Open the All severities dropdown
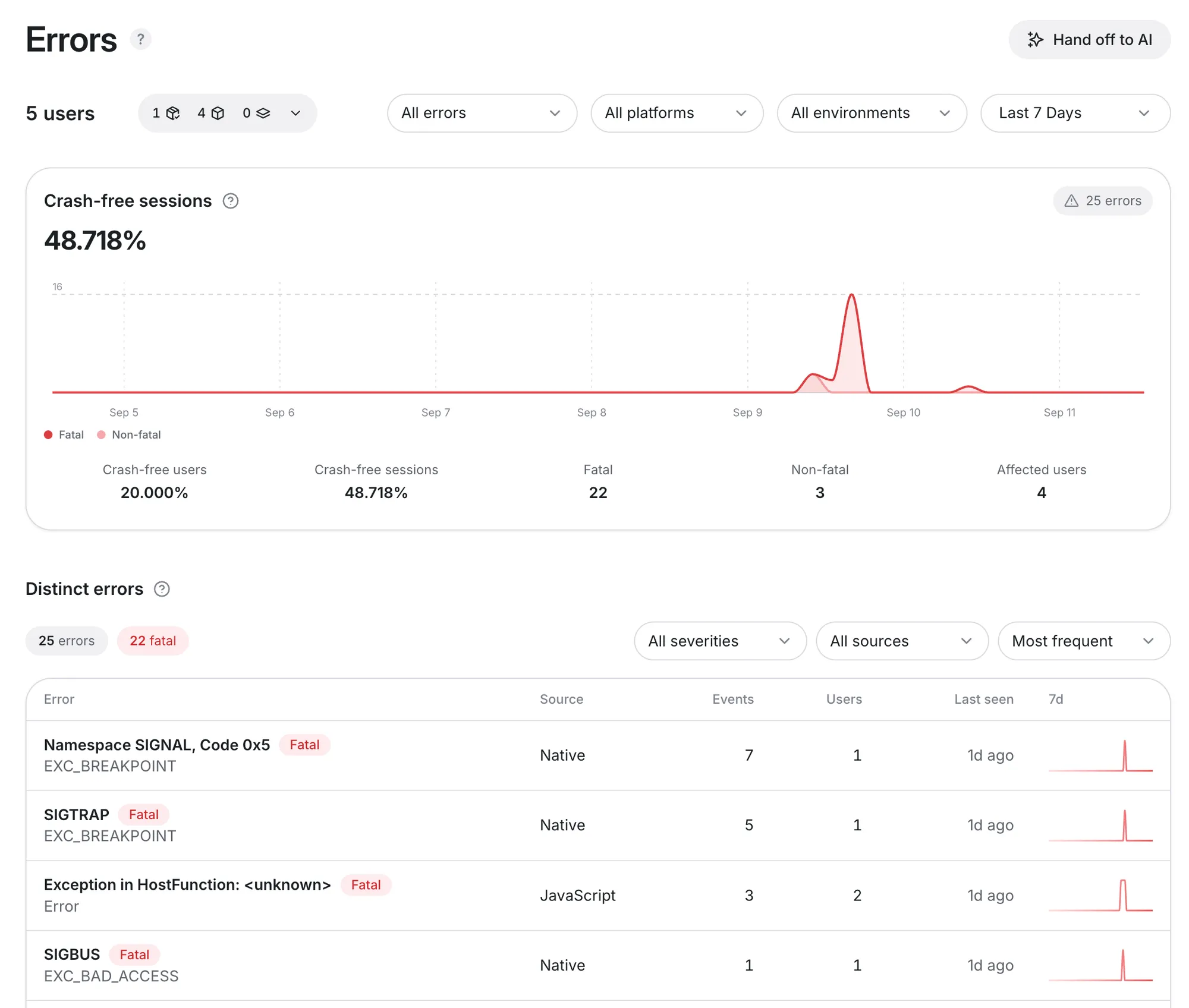Viewport: 1189px width, 1008px height. click(x=721, y=641)
